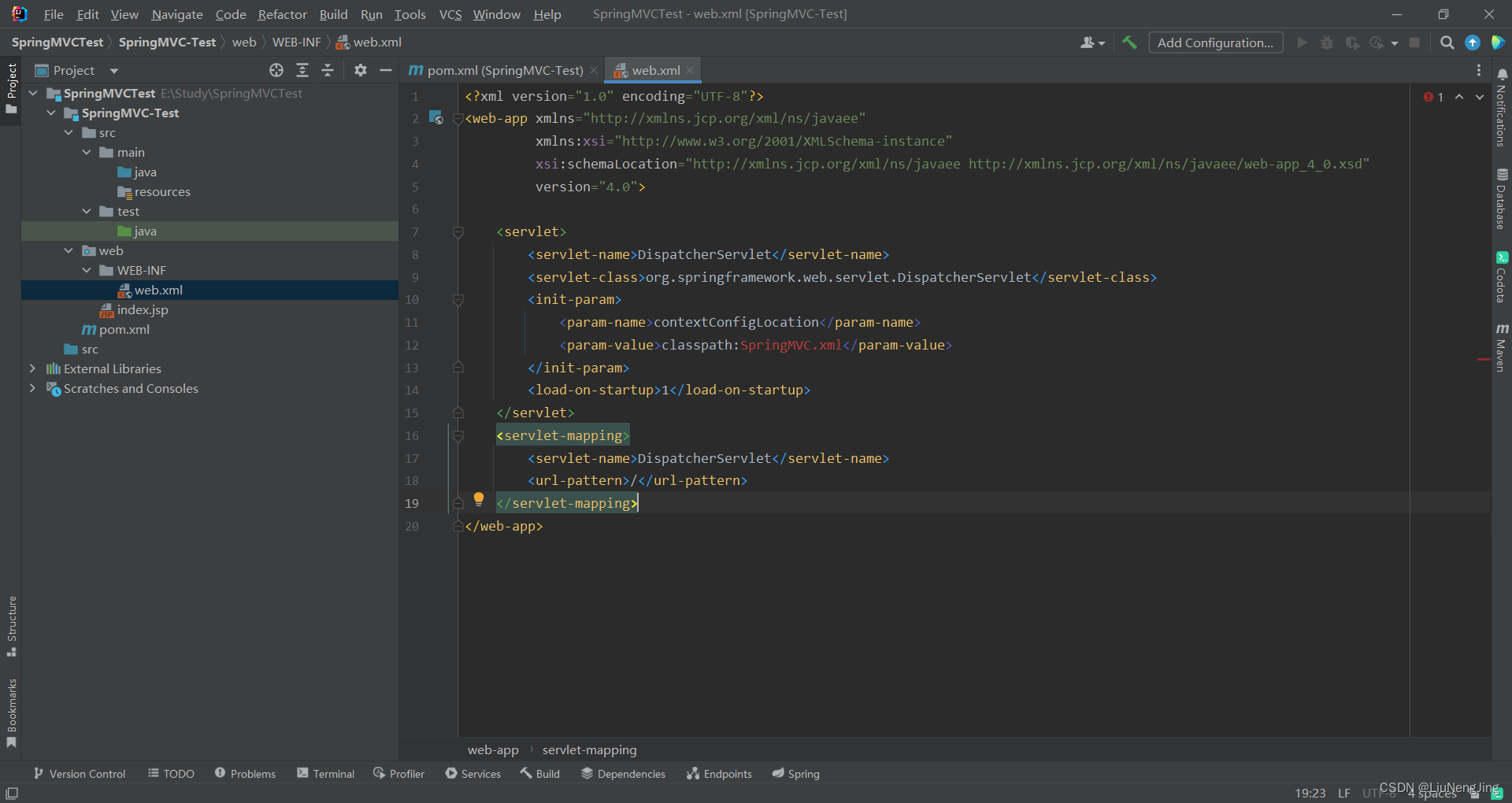Viewport: 1512px width, 803px height.
Task: Click the Build Project hammer icon
Action: (1129, 43)
